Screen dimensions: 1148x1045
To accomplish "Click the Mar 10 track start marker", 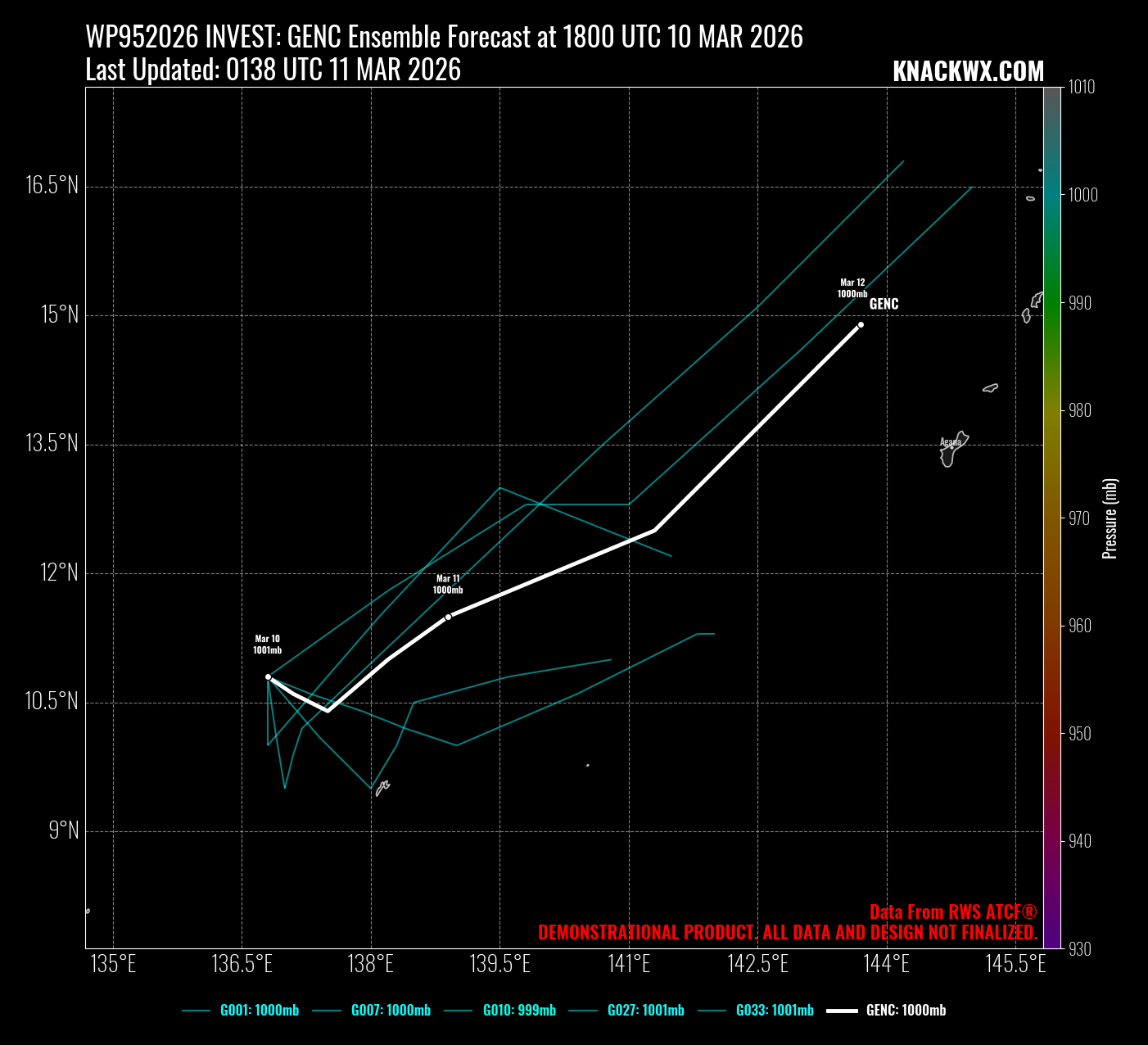I will point(268,676).
